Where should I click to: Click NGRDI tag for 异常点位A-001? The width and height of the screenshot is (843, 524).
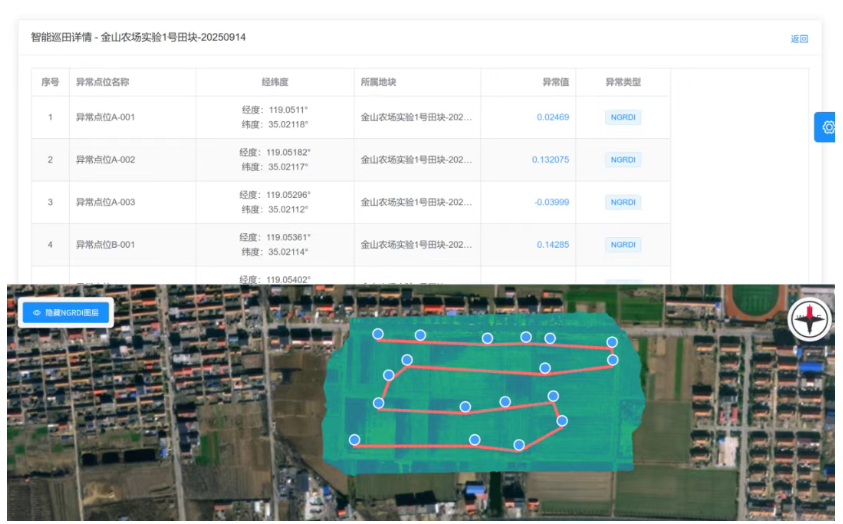(623, 117)
